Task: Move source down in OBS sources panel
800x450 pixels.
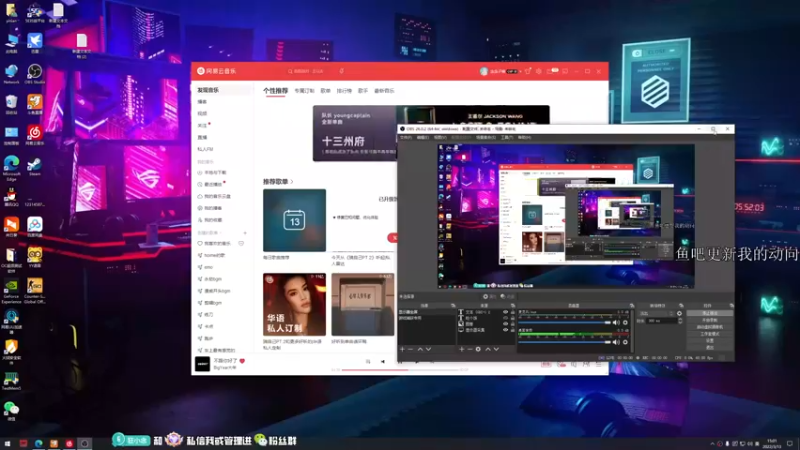Action: tap(496, 349)
